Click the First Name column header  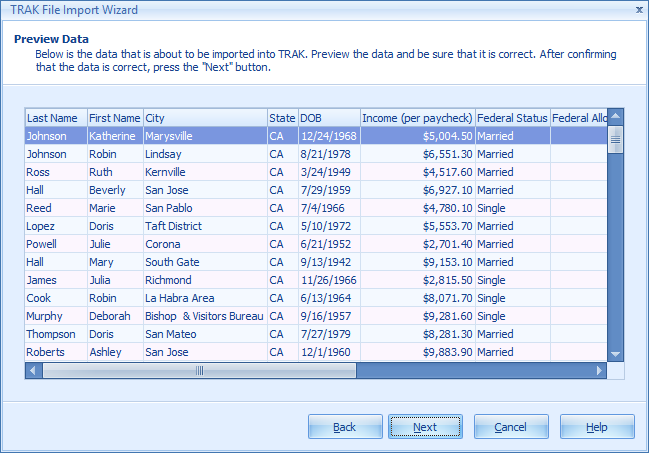click(x=114, y=118)
